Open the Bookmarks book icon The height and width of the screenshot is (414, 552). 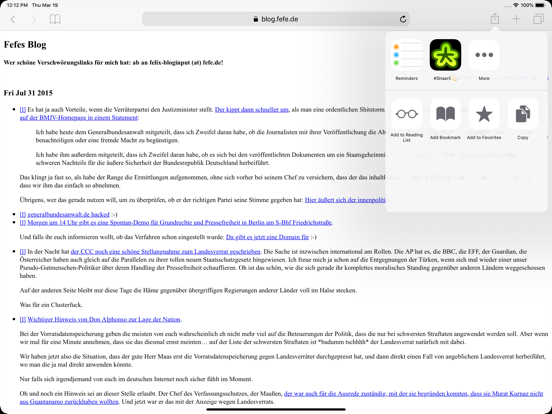[55, 19]
